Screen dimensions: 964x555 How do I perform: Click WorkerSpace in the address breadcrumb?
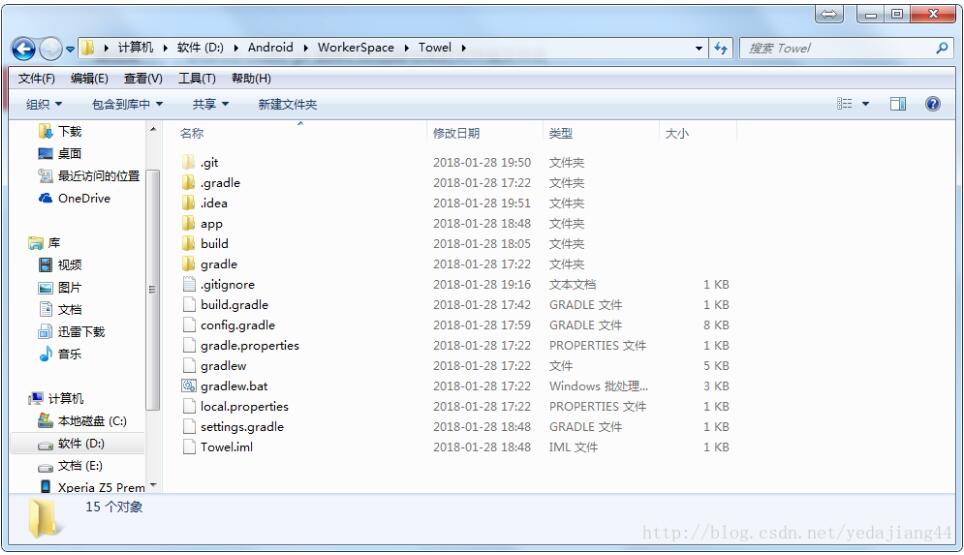coord(356,47)
